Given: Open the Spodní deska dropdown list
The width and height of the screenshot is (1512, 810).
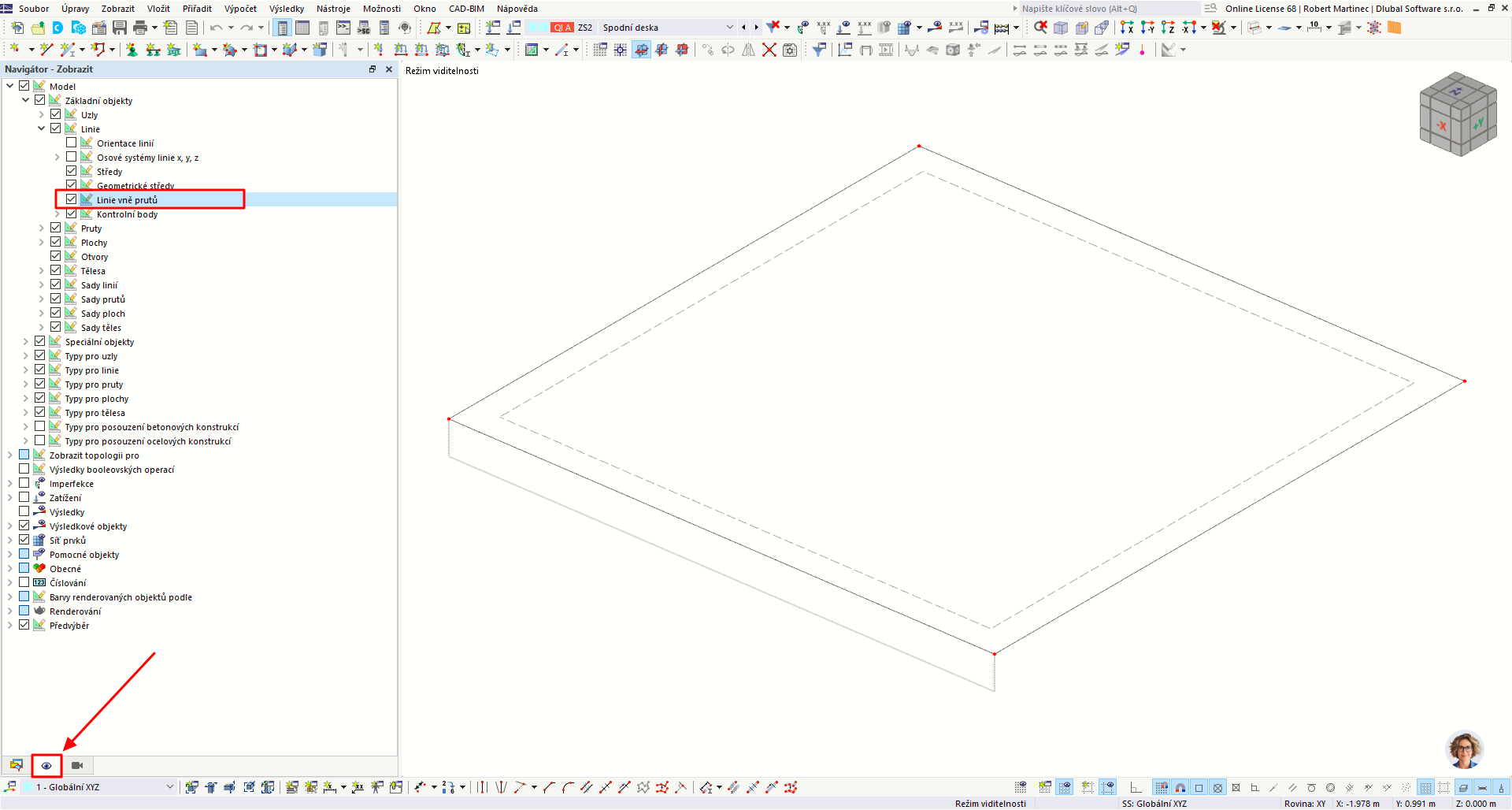Looking at the screenshot, I should point(729,27).
